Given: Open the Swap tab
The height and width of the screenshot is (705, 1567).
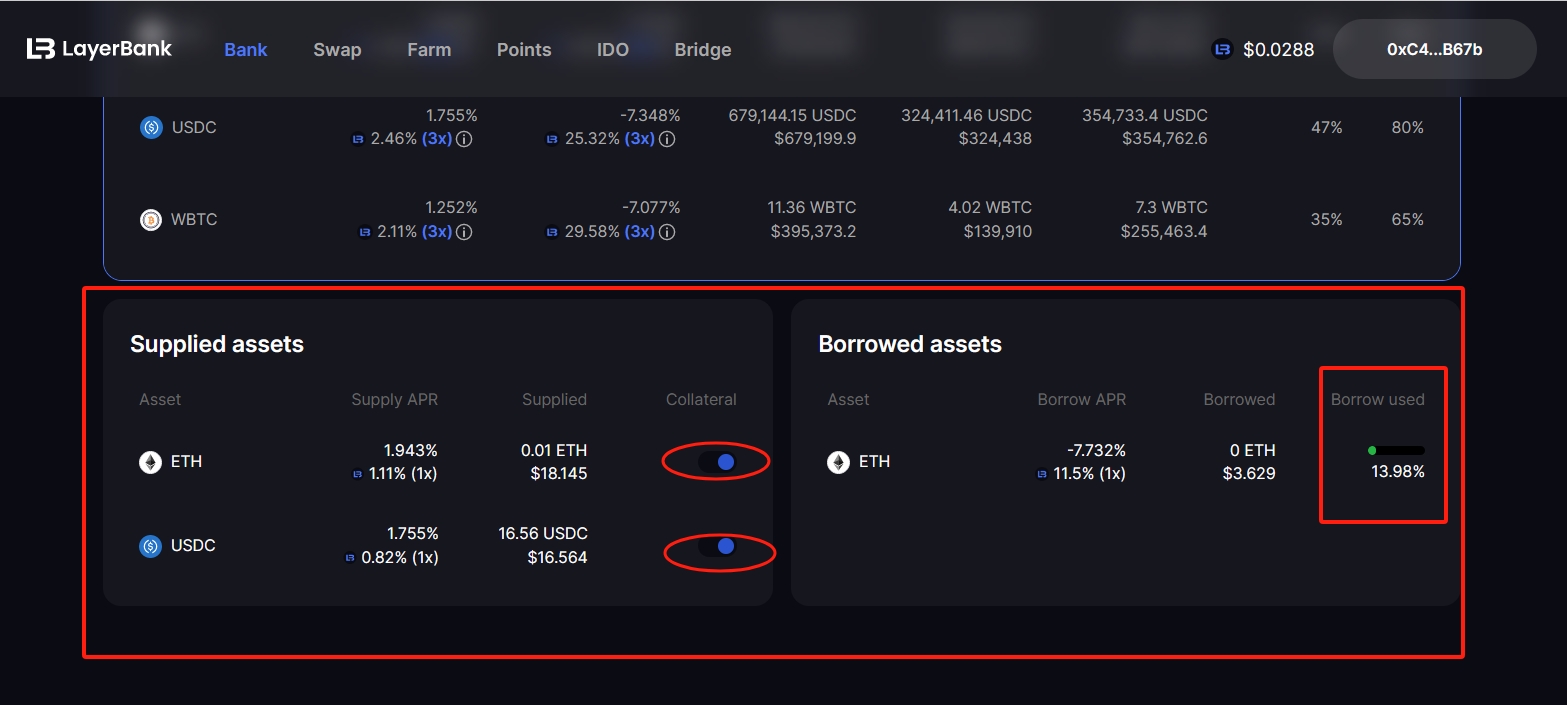Looking at the screenshot, I should point(337,50).
